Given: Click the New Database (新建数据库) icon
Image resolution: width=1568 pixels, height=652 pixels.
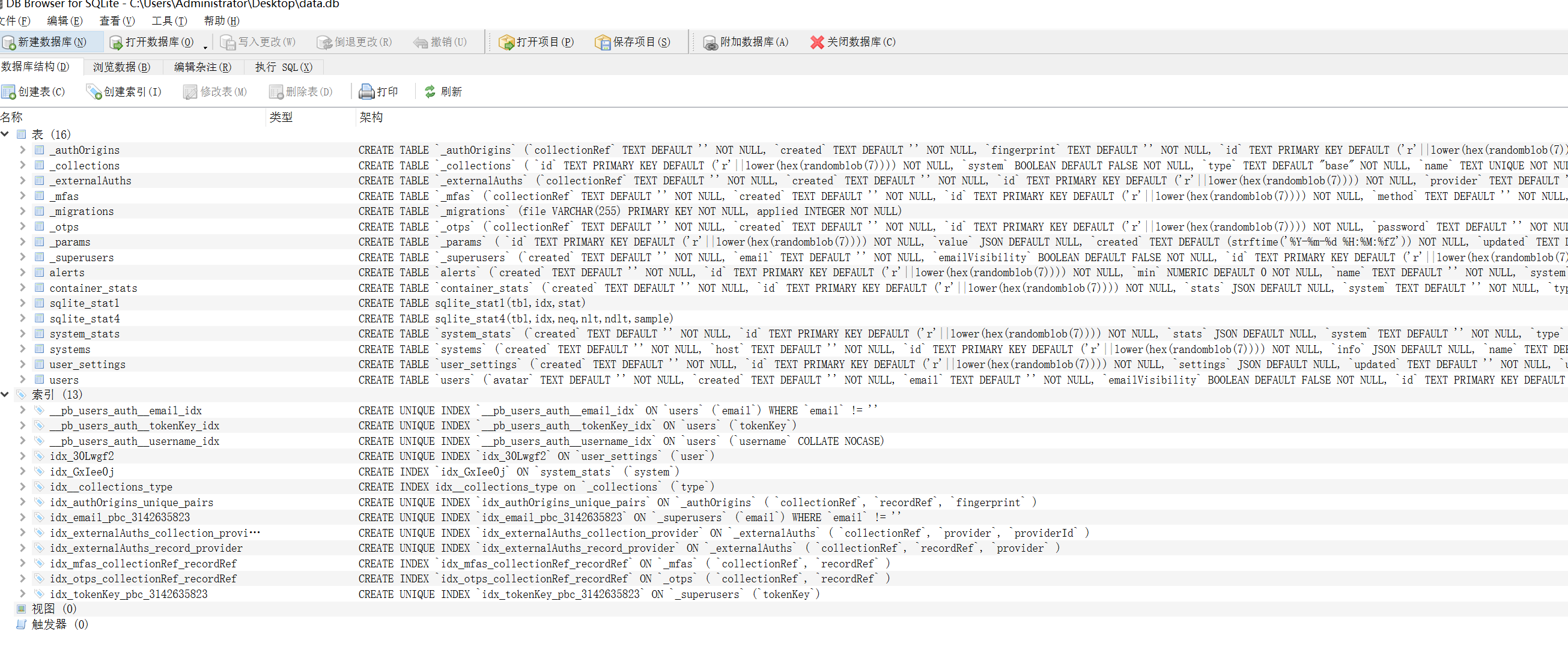Looking at the screenshot, I should point(8,43).
